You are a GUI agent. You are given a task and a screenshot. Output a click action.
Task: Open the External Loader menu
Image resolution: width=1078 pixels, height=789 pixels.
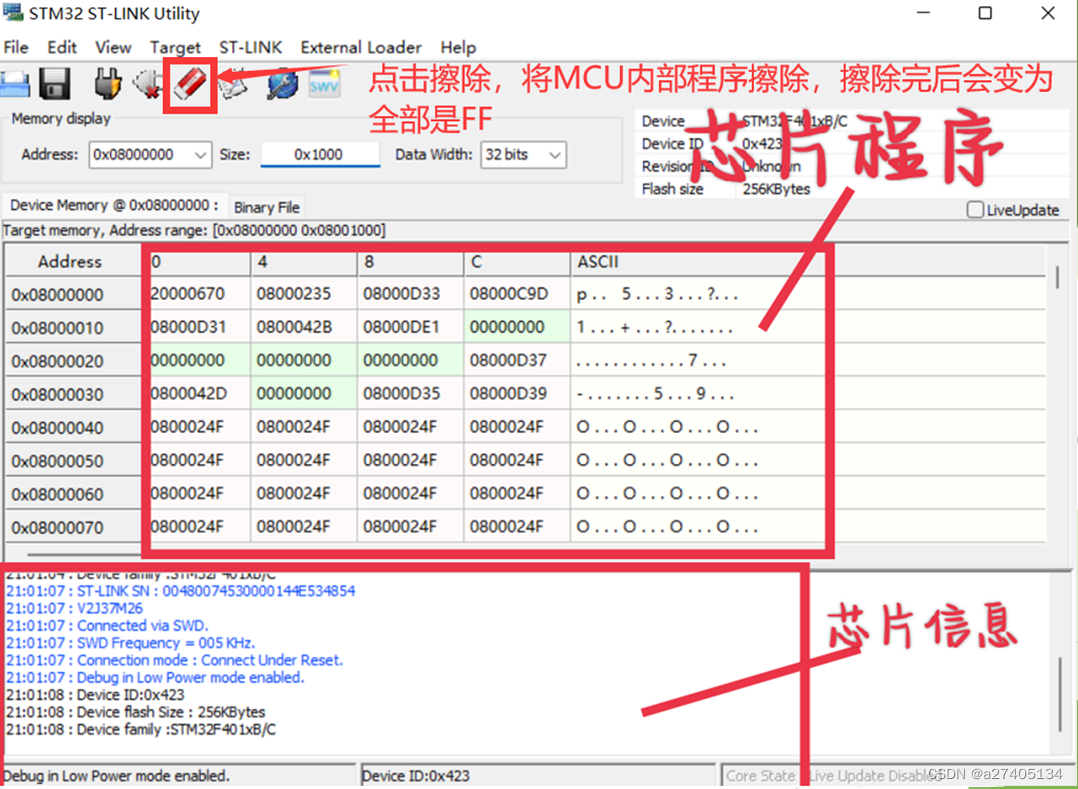pos(361,47)
